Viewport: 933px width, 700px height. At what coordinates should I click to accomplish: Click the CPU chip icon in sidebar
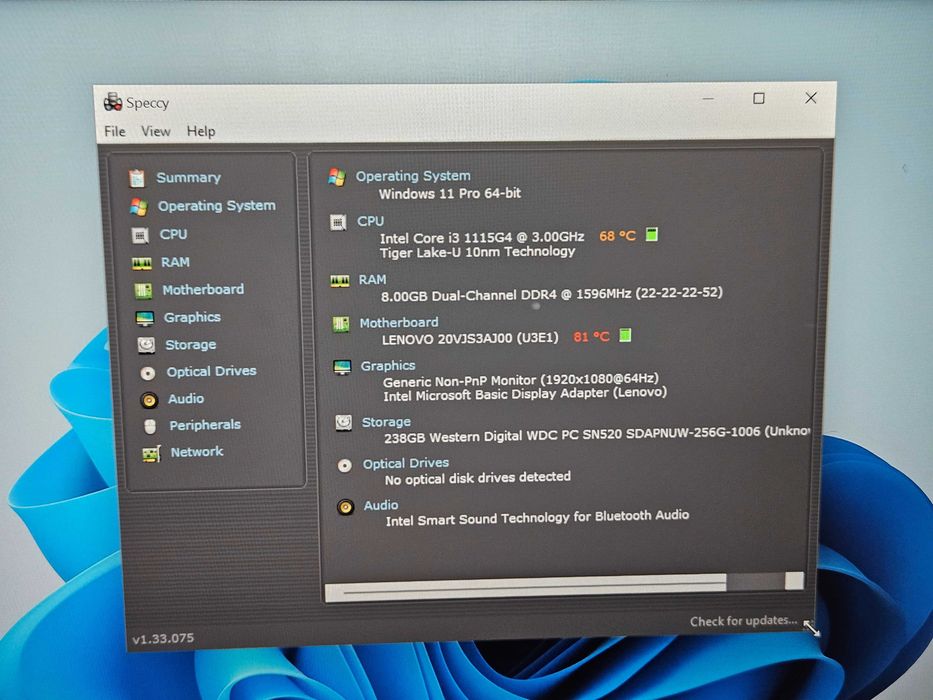(x=140, y=236)
